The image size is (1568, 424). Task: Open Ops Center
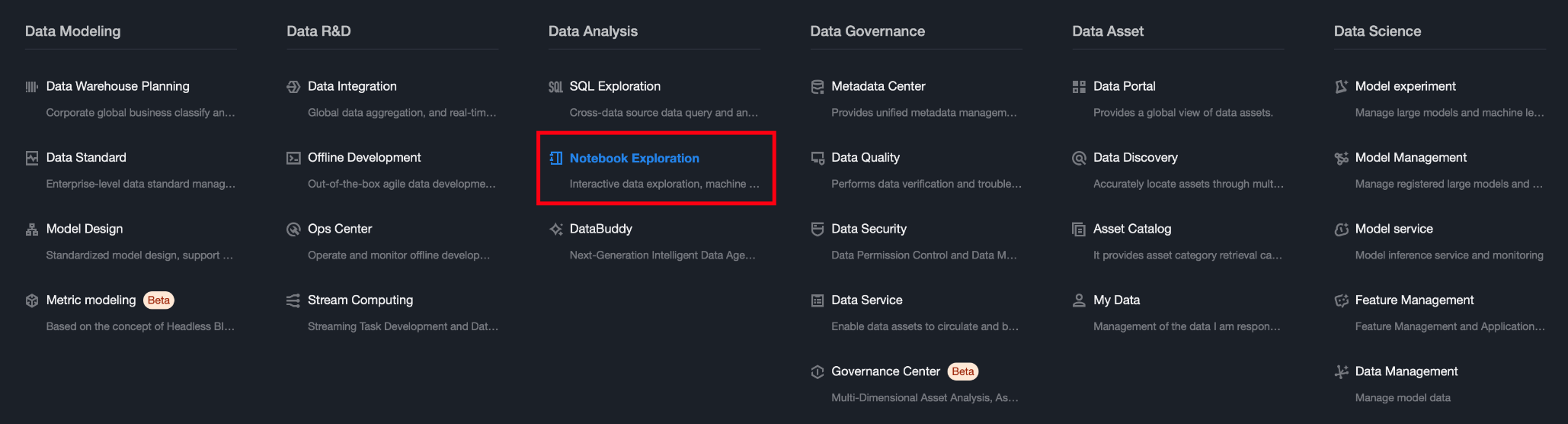click(x=339, y=229)
